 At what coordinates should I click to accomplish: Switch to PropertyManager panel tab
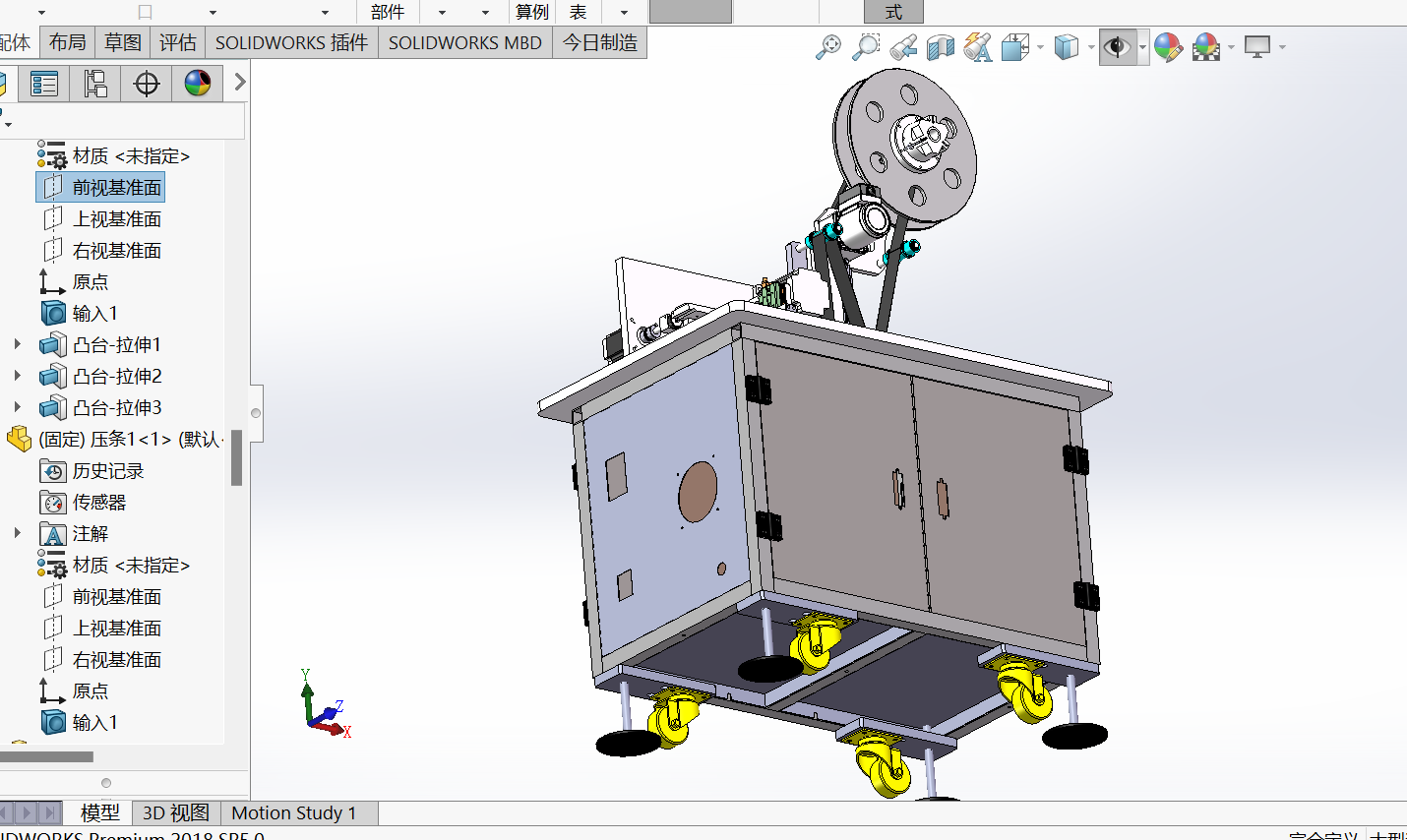coord(44,84)
